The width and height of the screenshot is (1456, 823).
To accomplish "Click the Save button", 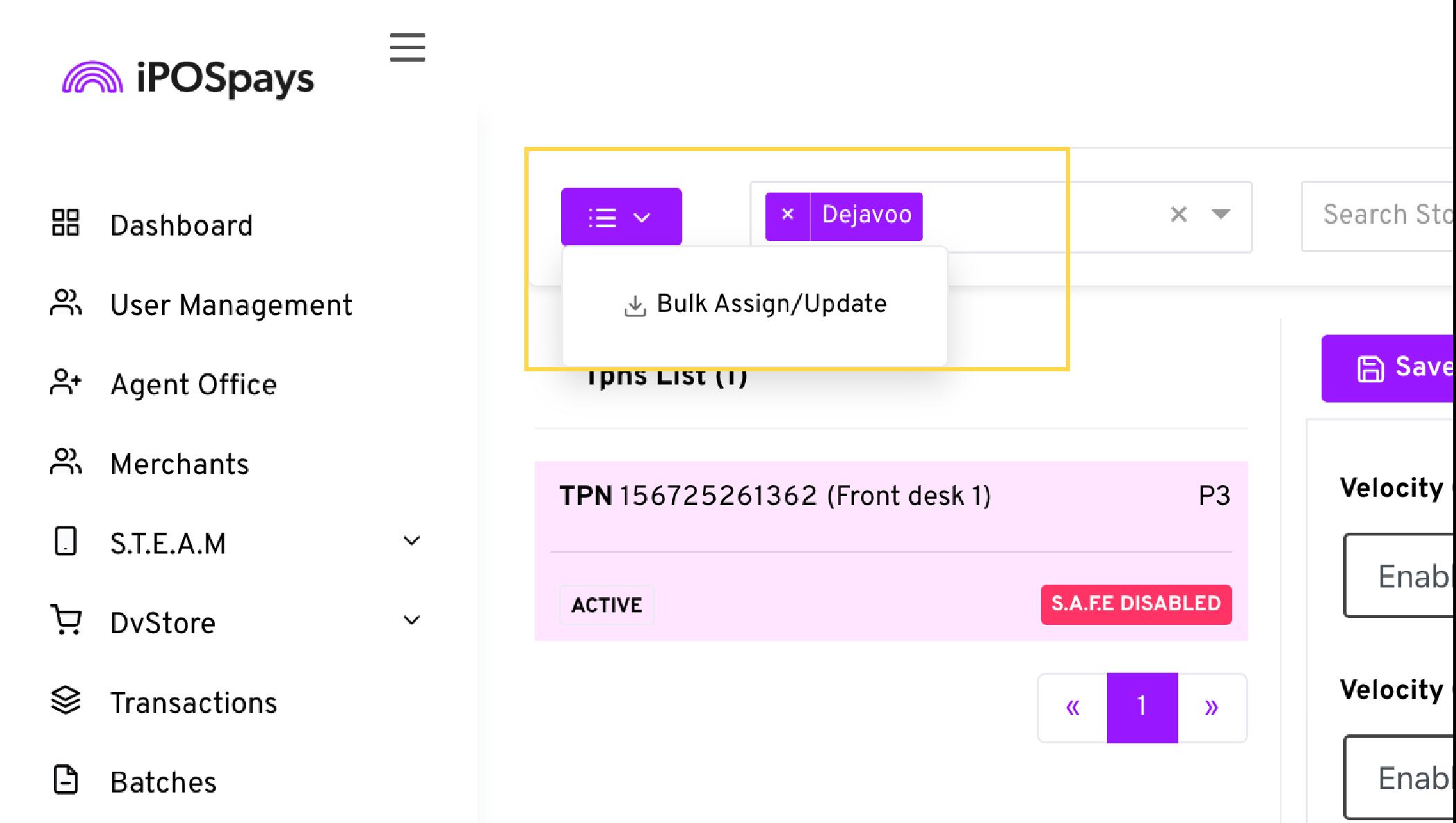I will 1388,368.
